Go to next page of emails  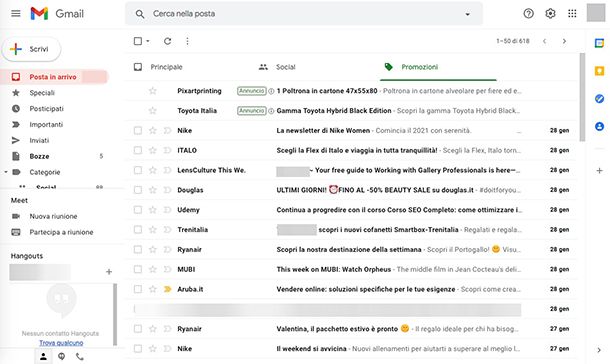[x=564, y=41]
